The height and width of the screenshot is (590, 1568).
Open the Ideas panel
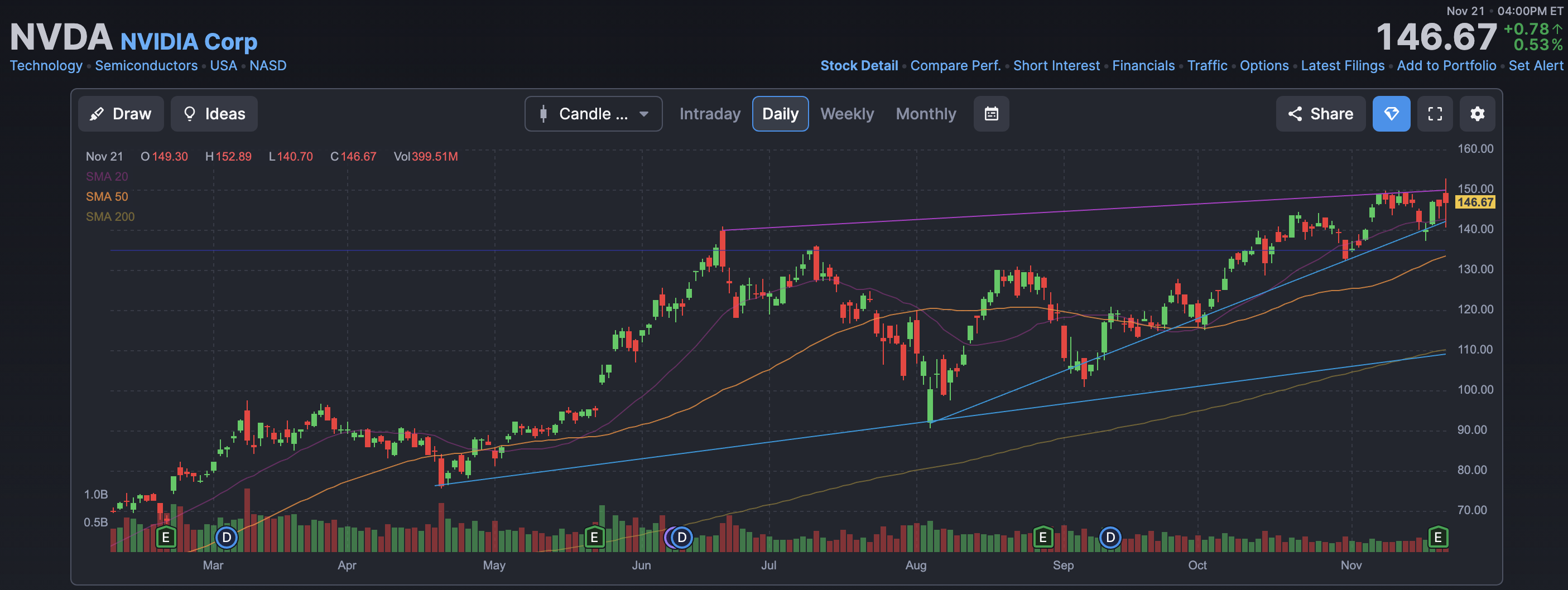(214, 114)
